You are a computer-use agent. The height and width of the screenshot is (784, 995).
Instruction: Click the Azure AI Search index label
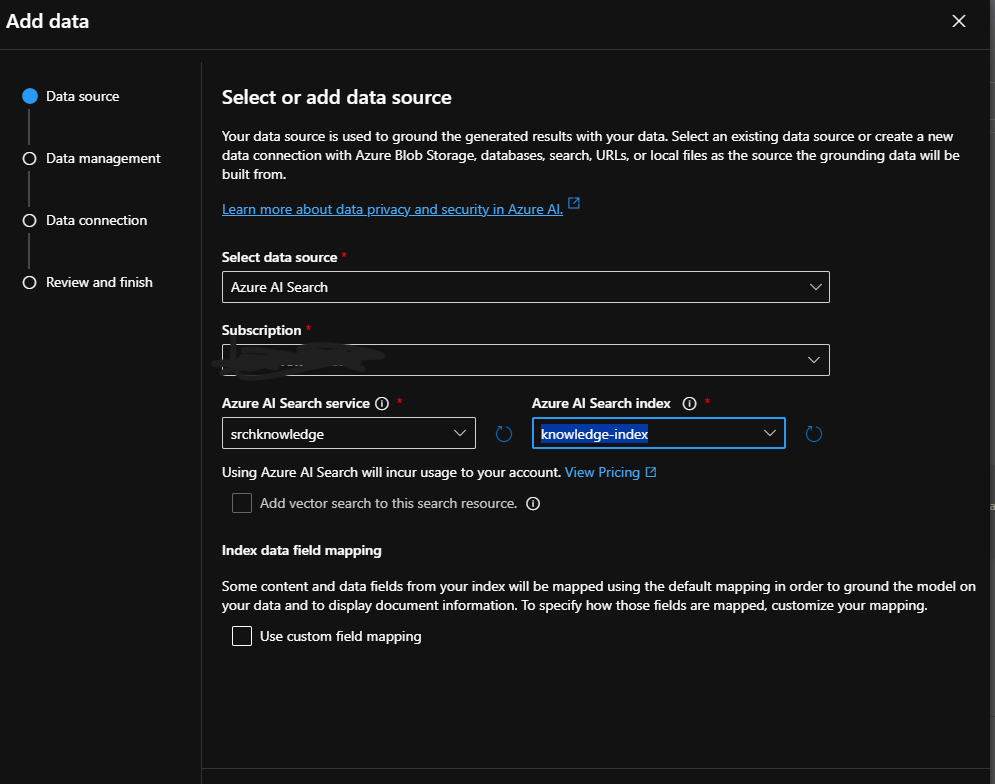(601, 403)
